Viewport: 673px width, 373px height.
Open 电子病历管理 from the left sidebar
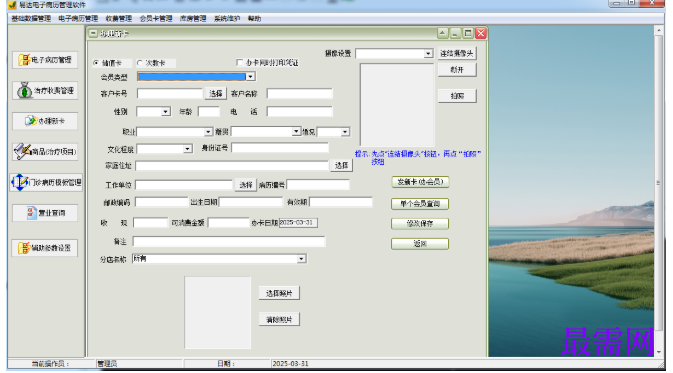(45, 60)
